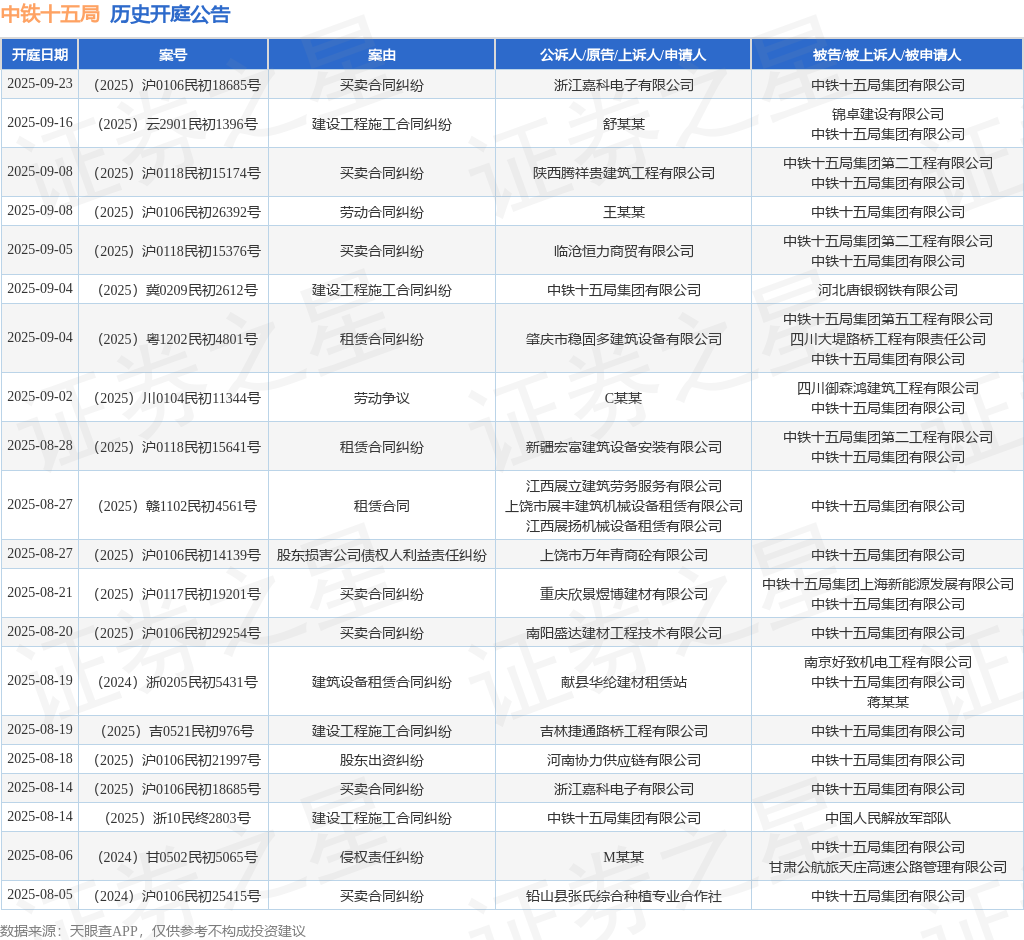Viewport: 1024px width, 940px height.
Task: Select case number (2025)云2901民初1396号
Action: pos(177,124)
